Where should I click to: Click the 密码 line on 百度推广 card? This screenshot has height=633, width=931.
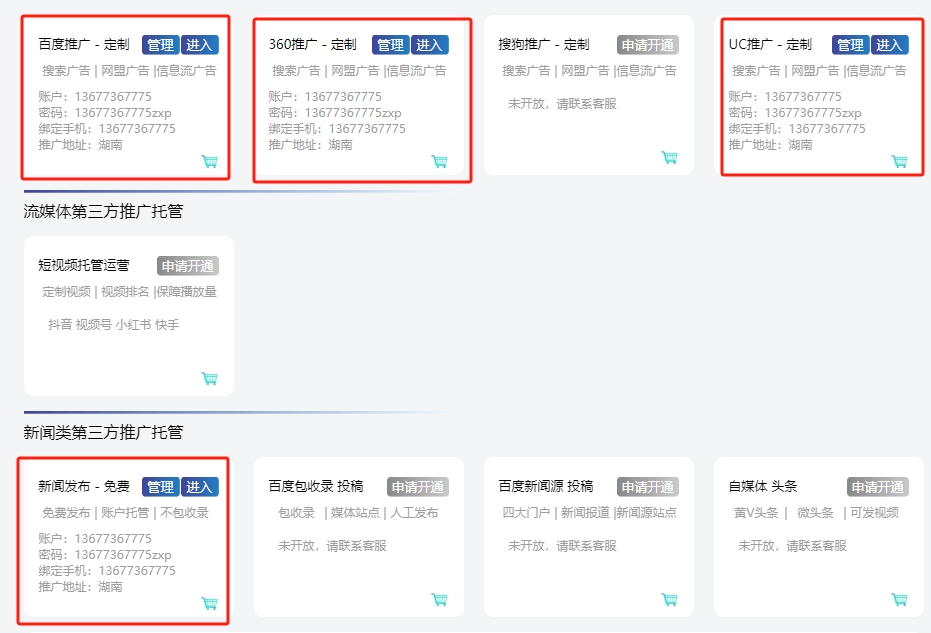point(105,113)
